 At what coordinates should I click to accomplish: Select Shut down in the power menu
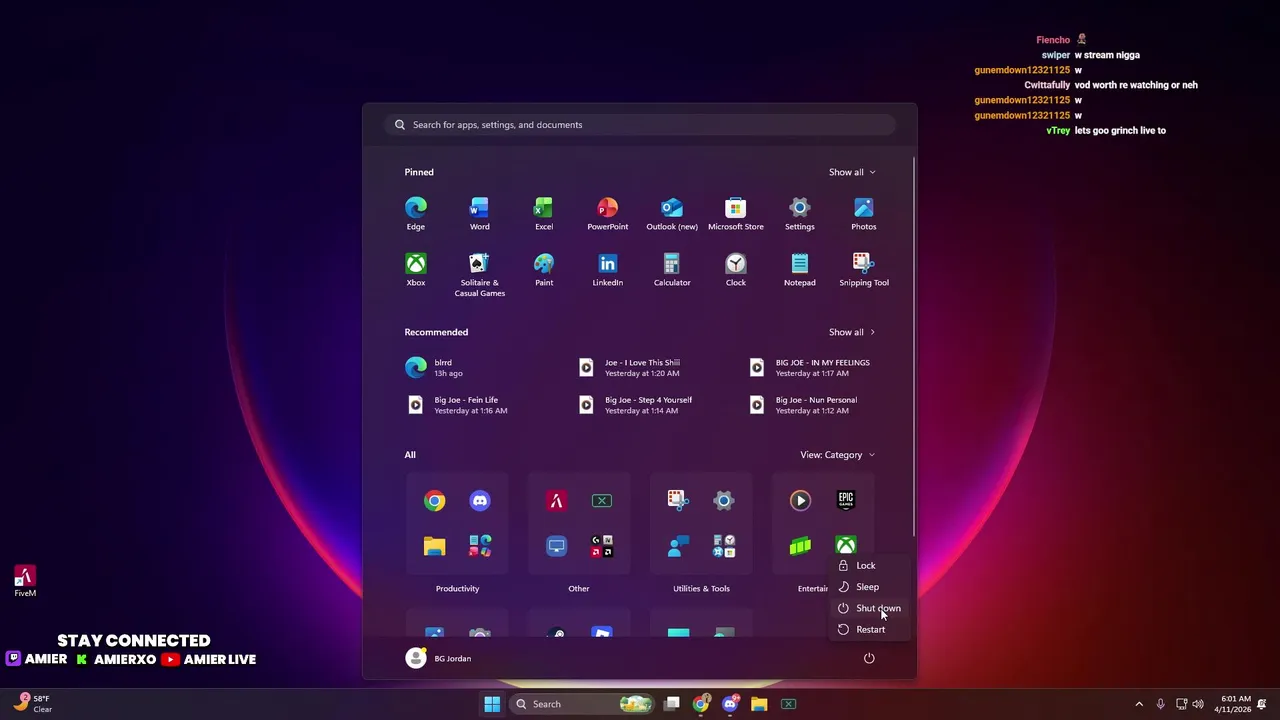[x=868, y=608]
